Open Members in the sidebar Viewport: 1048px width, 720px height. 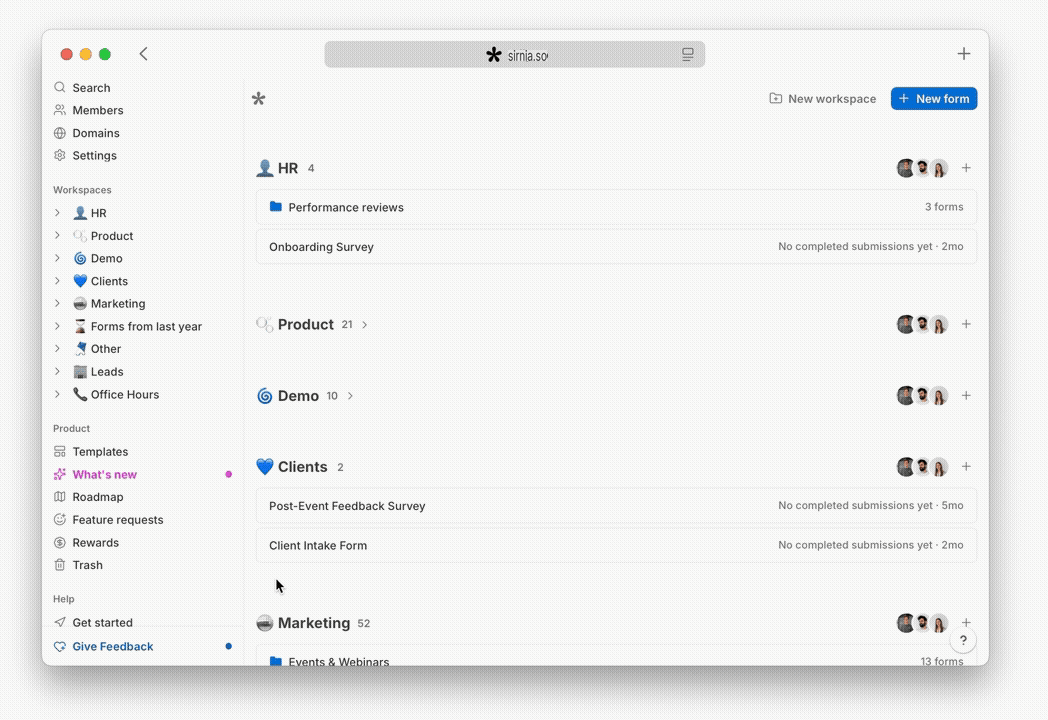(x=98, y=110)
